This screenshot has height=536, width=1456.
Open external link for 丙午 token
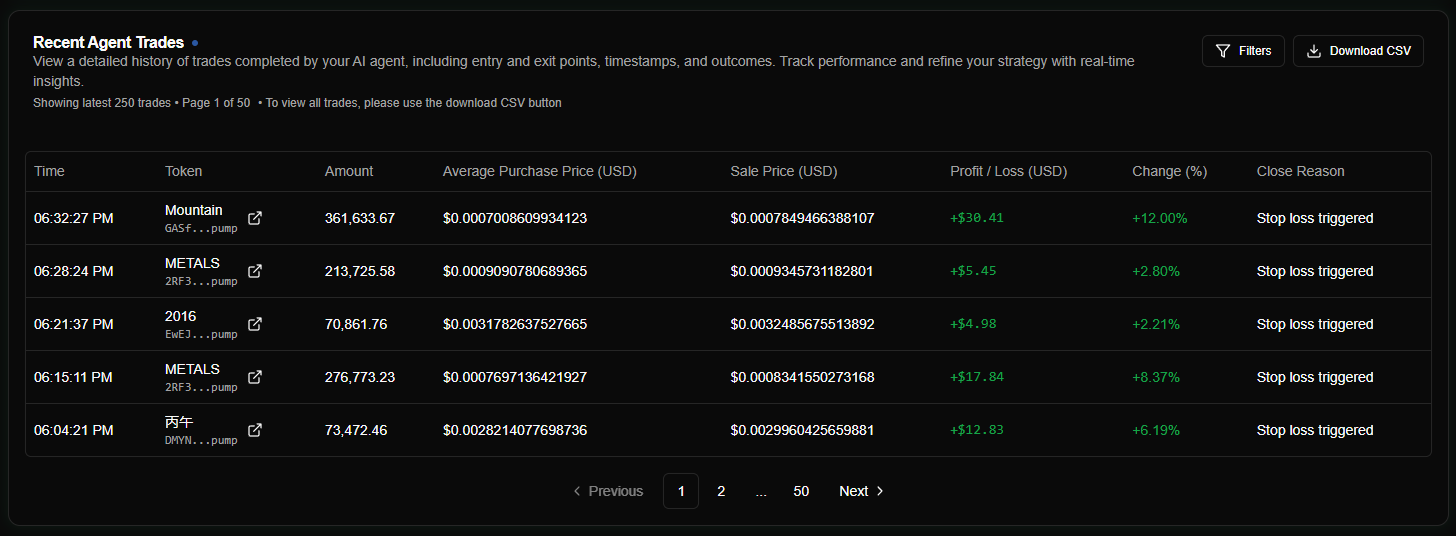[255, 430]
